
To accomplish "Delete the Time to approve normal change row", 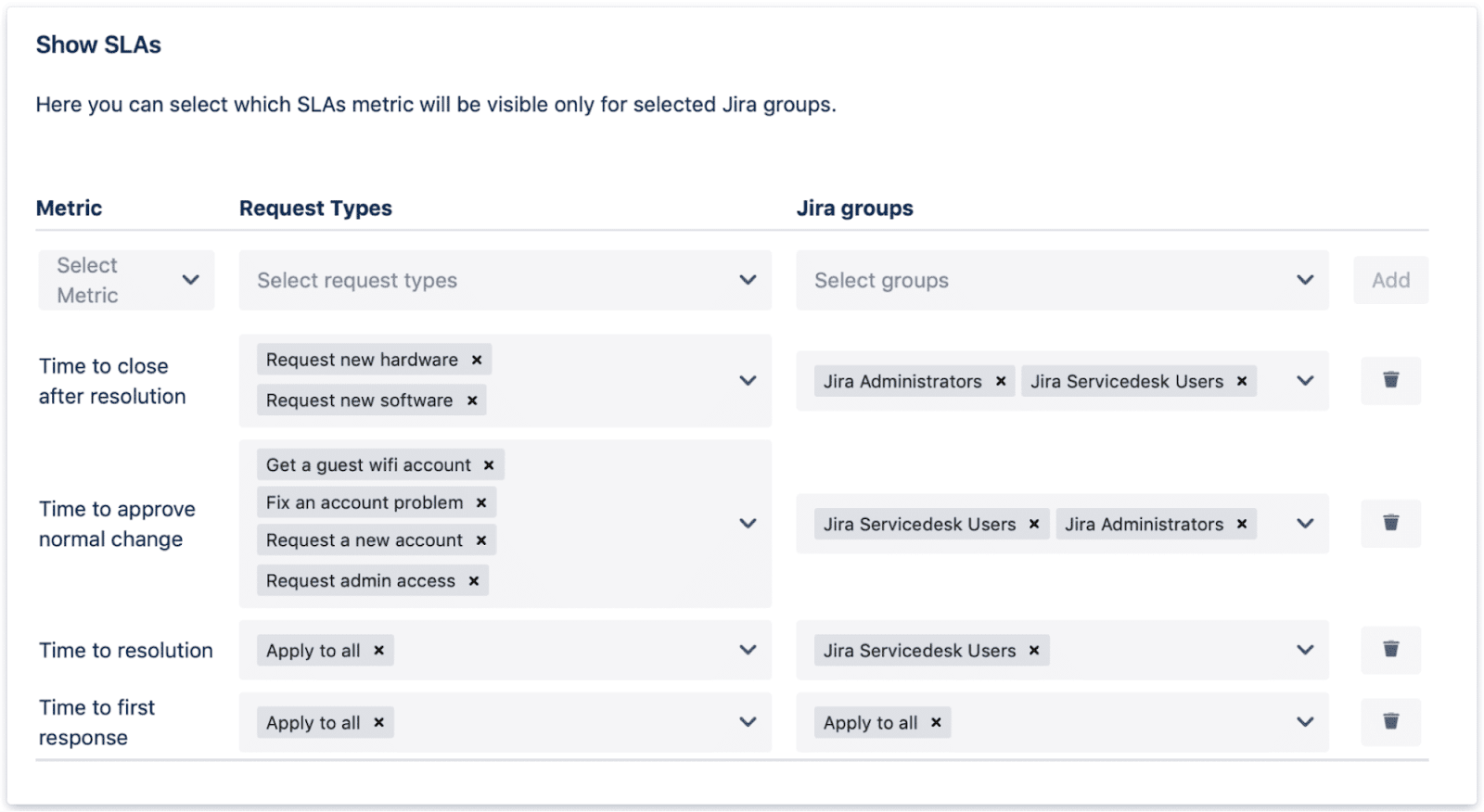I will point(1390,523).
